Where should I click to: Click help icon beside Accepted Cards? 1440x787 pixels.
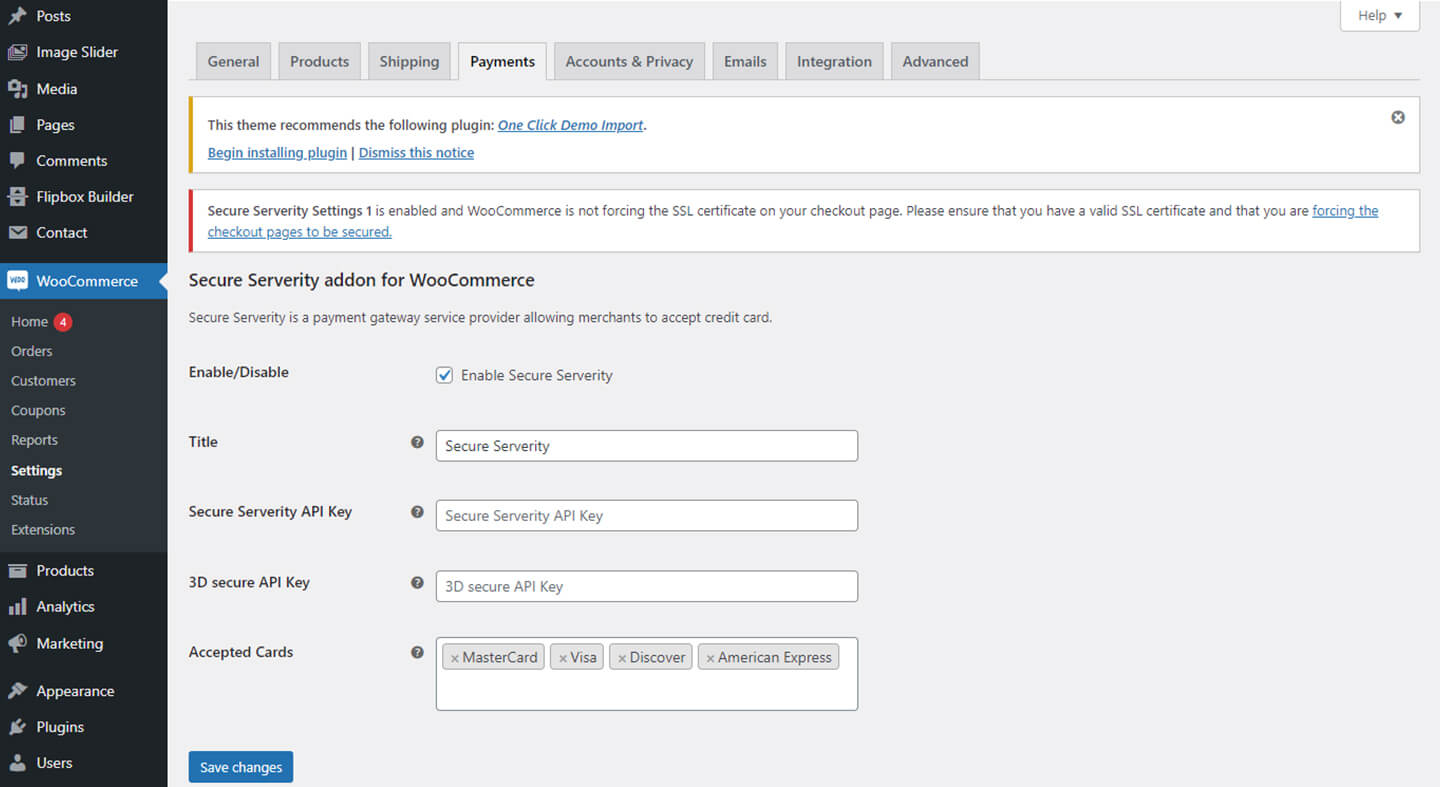pyautogui.click(x=418, y=652)
